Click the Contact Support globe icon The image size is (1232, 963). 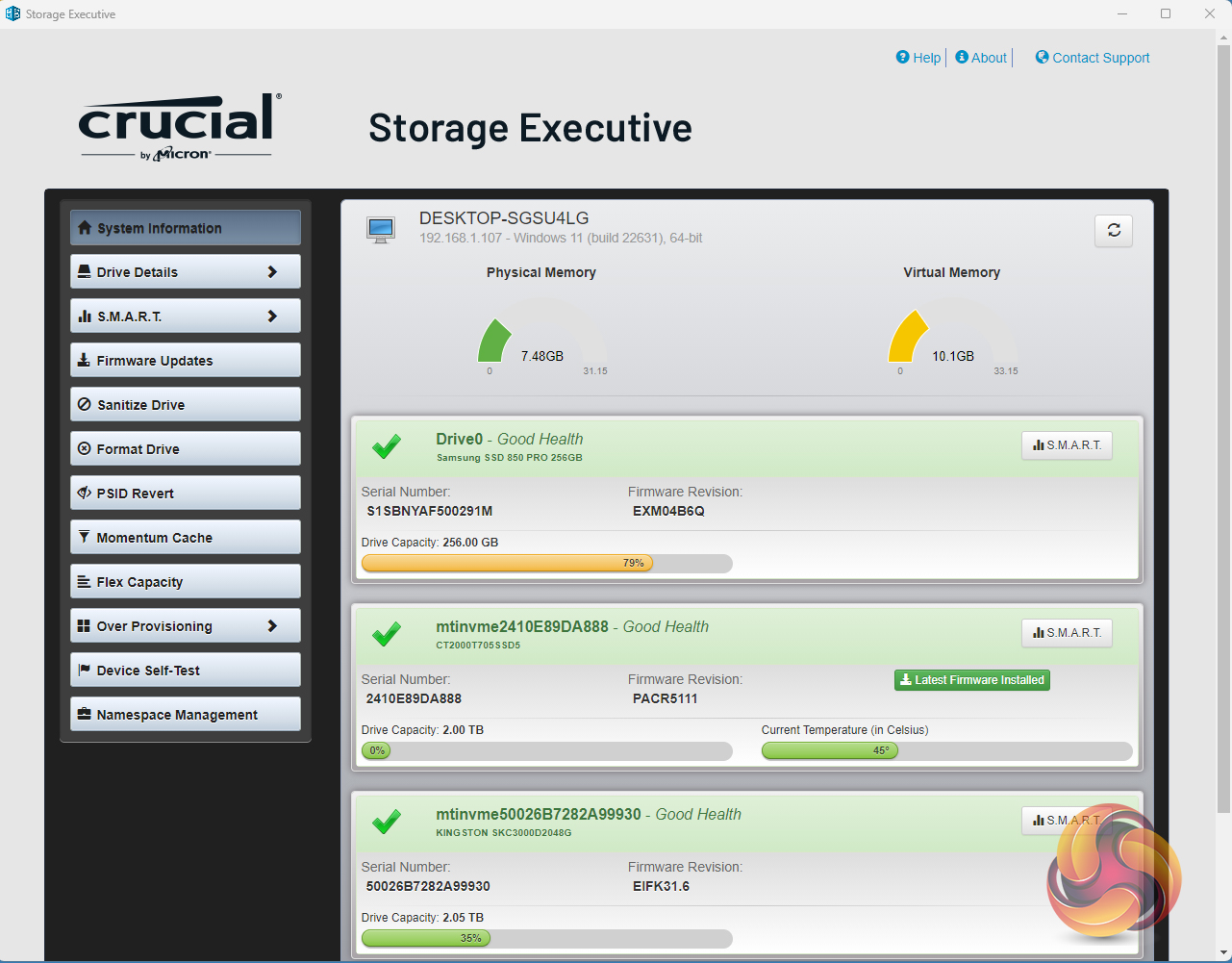tap(1042, 58)
